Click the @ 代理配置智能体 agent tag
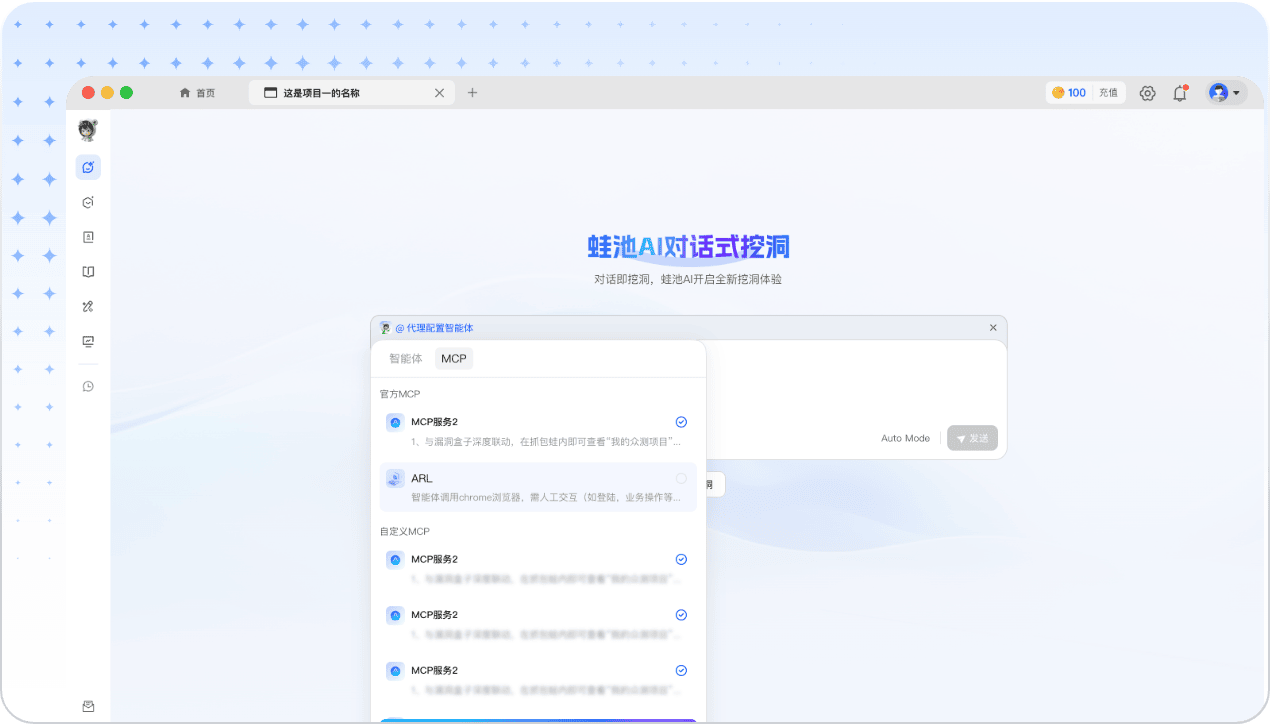 433,328
